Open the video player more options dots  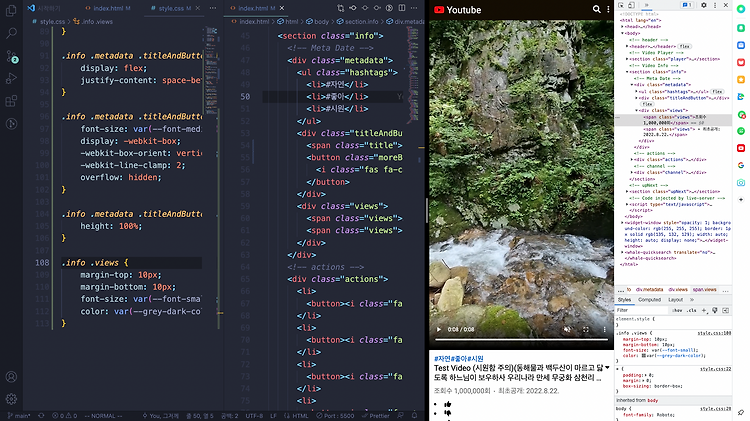pos(604,329)
